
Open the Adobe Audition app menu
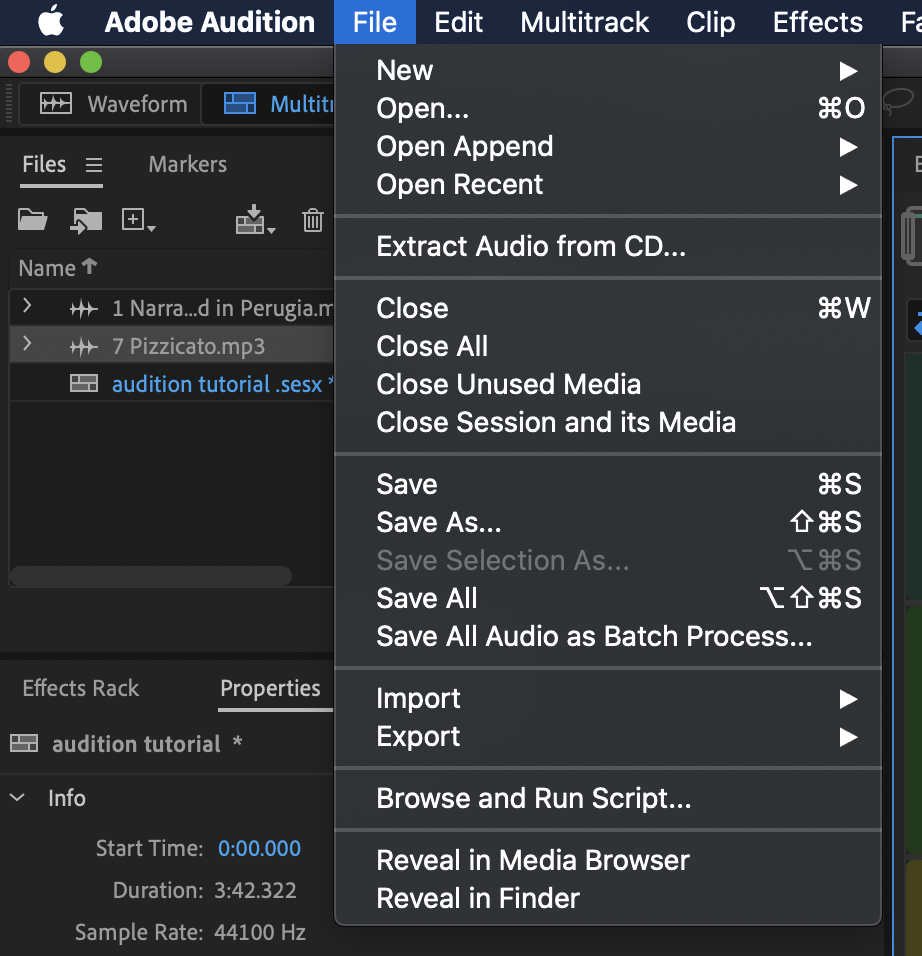coord(210,22)
